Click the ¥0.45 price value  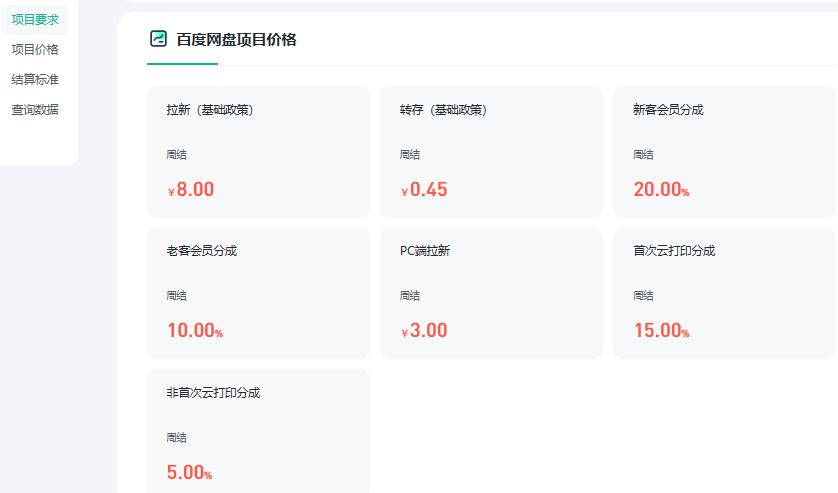424,189
